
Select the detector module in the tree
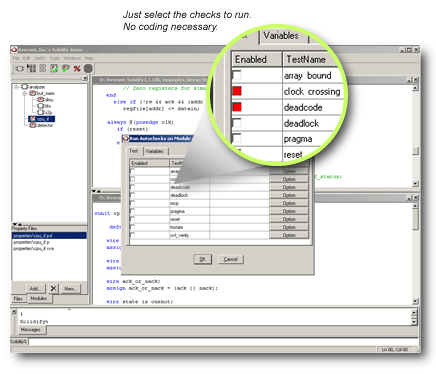pyautogui.click(x=45, y=125)
